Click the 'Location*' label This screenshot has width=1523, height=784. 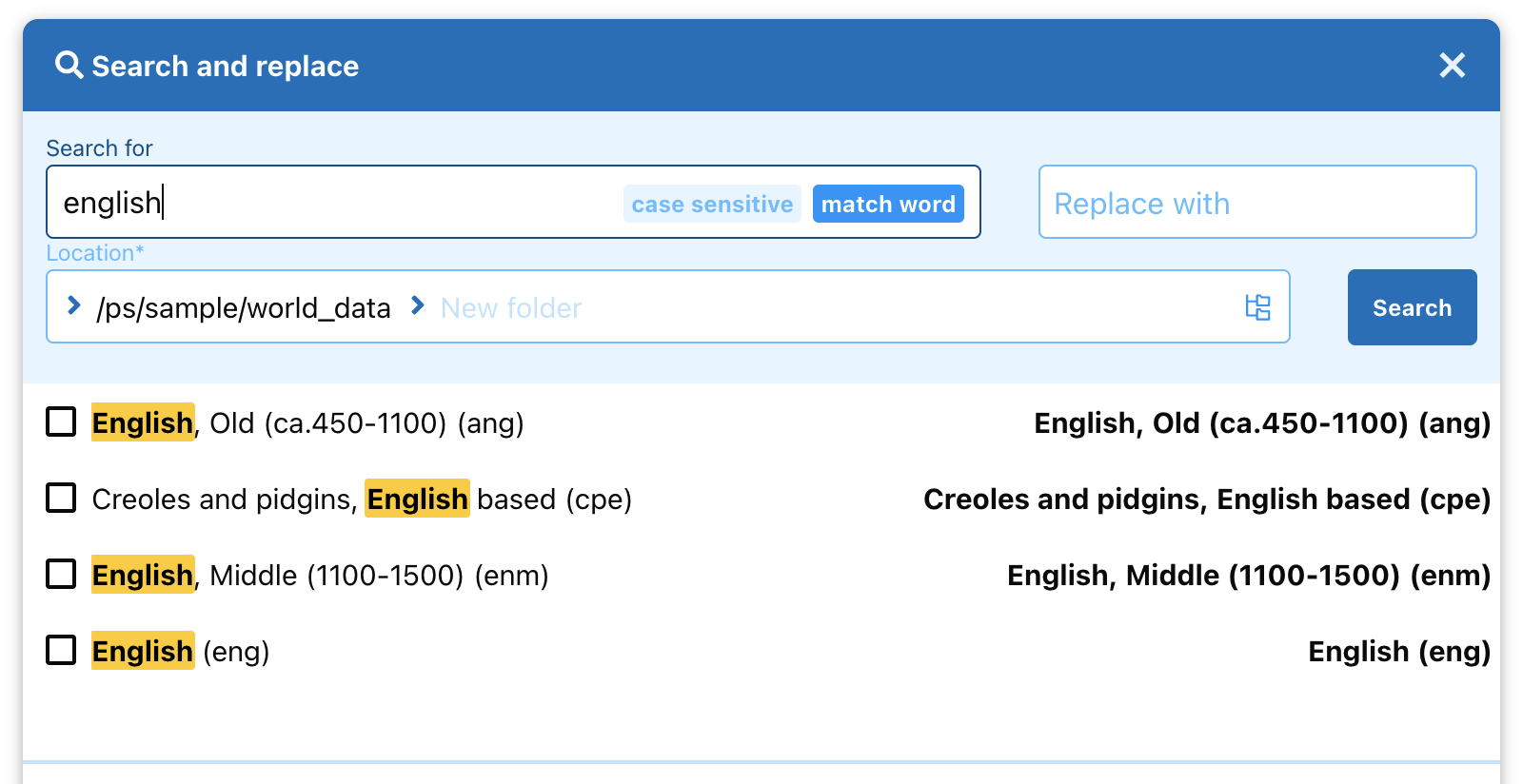pos(95,253)
